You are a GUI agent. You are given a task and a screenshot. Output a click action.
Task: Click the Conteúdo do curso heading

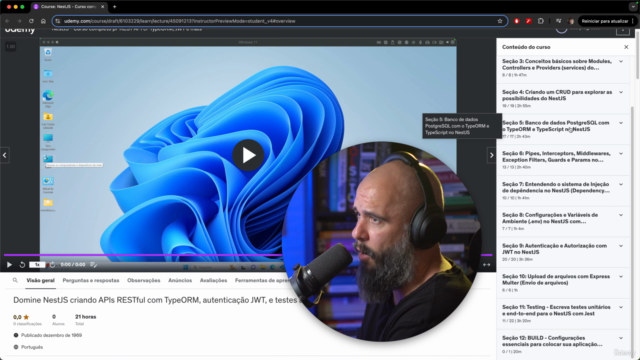526,47
